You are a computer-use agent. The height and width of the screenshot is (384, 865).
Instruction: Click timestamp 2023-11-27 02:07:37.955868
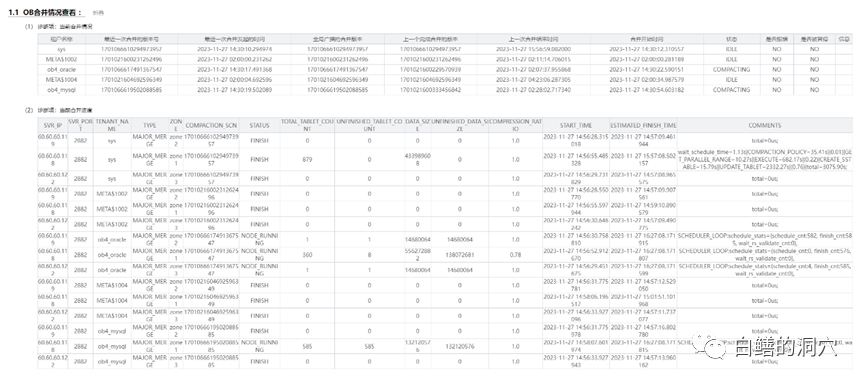[x=533, y=70]
